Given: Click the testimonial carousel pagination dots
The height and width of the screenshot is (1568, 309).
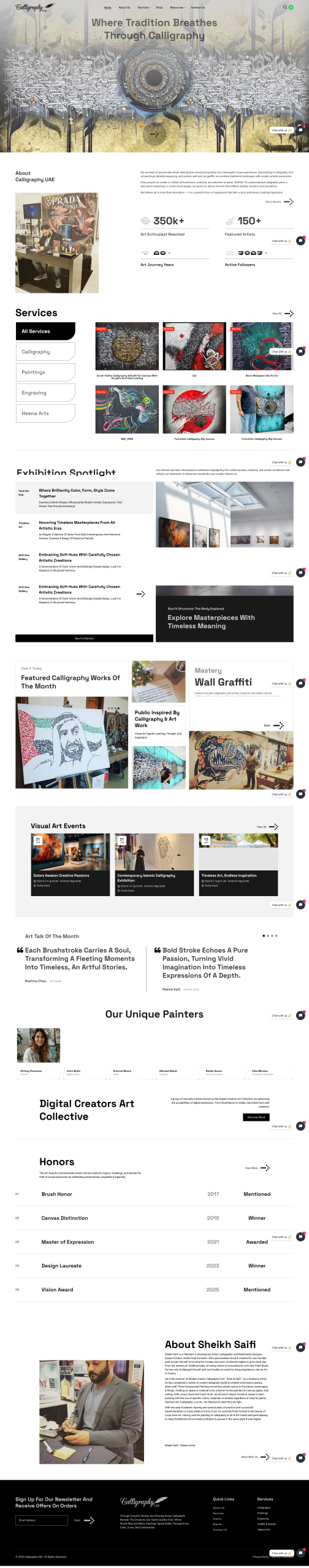Looking at the screenshot, I should [x=270, y=936].
